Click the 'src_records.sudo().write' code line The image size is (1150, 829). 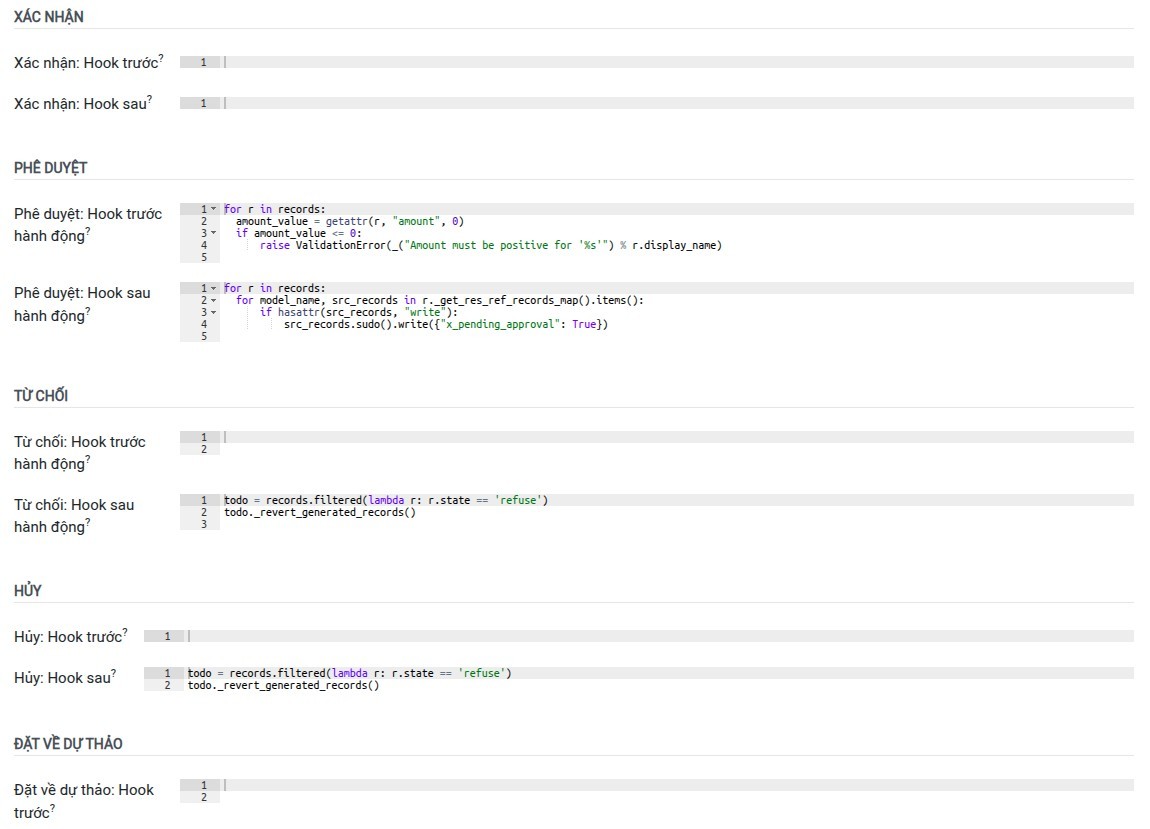click(446, 324)
